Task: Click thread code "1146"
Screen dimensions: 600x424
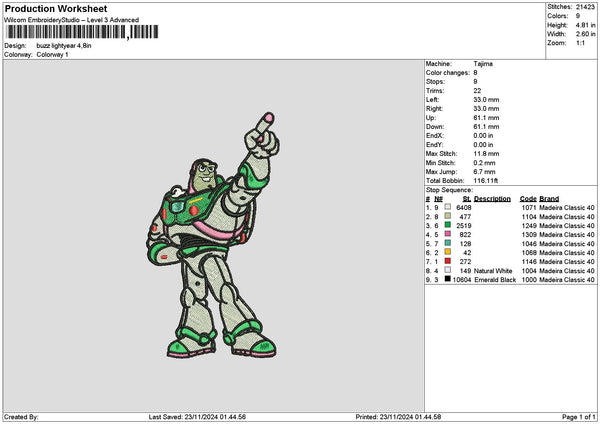Action: (x=529, y=262)
